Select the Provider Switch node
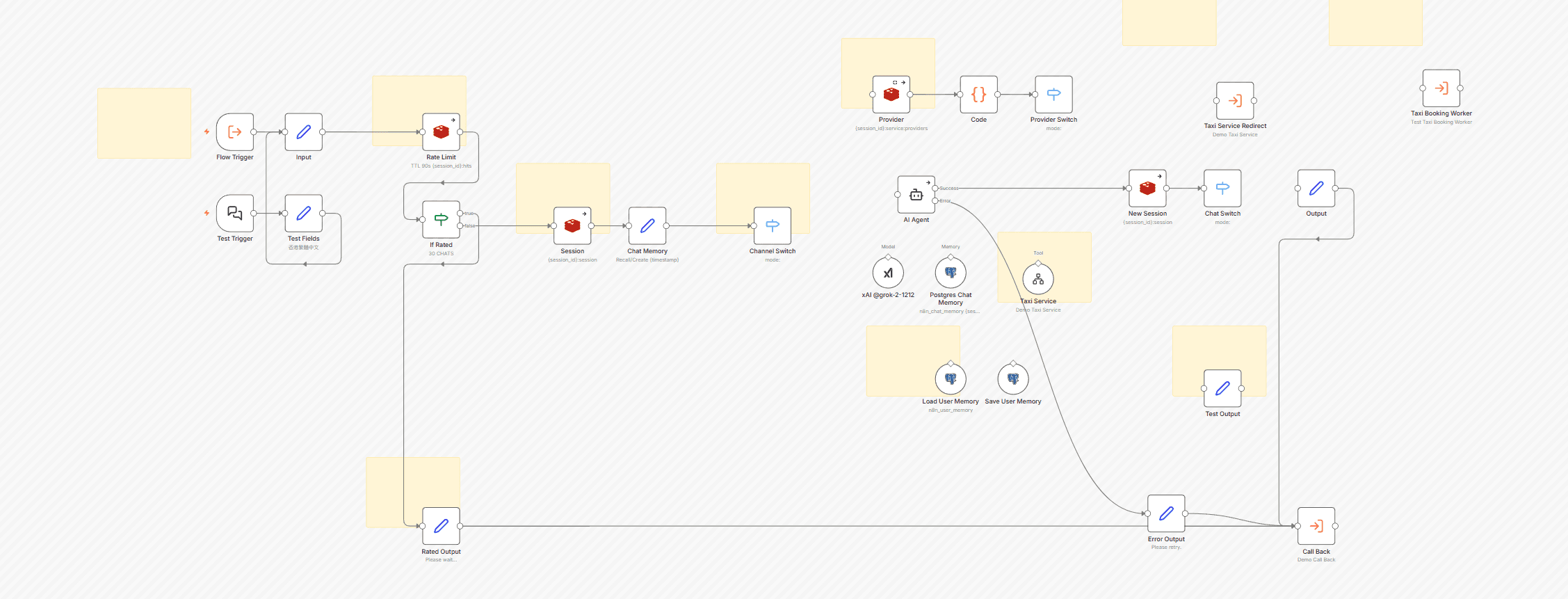Viewport: 1568px width, 599px height. pyautogui.click(x=1053, y=95)
